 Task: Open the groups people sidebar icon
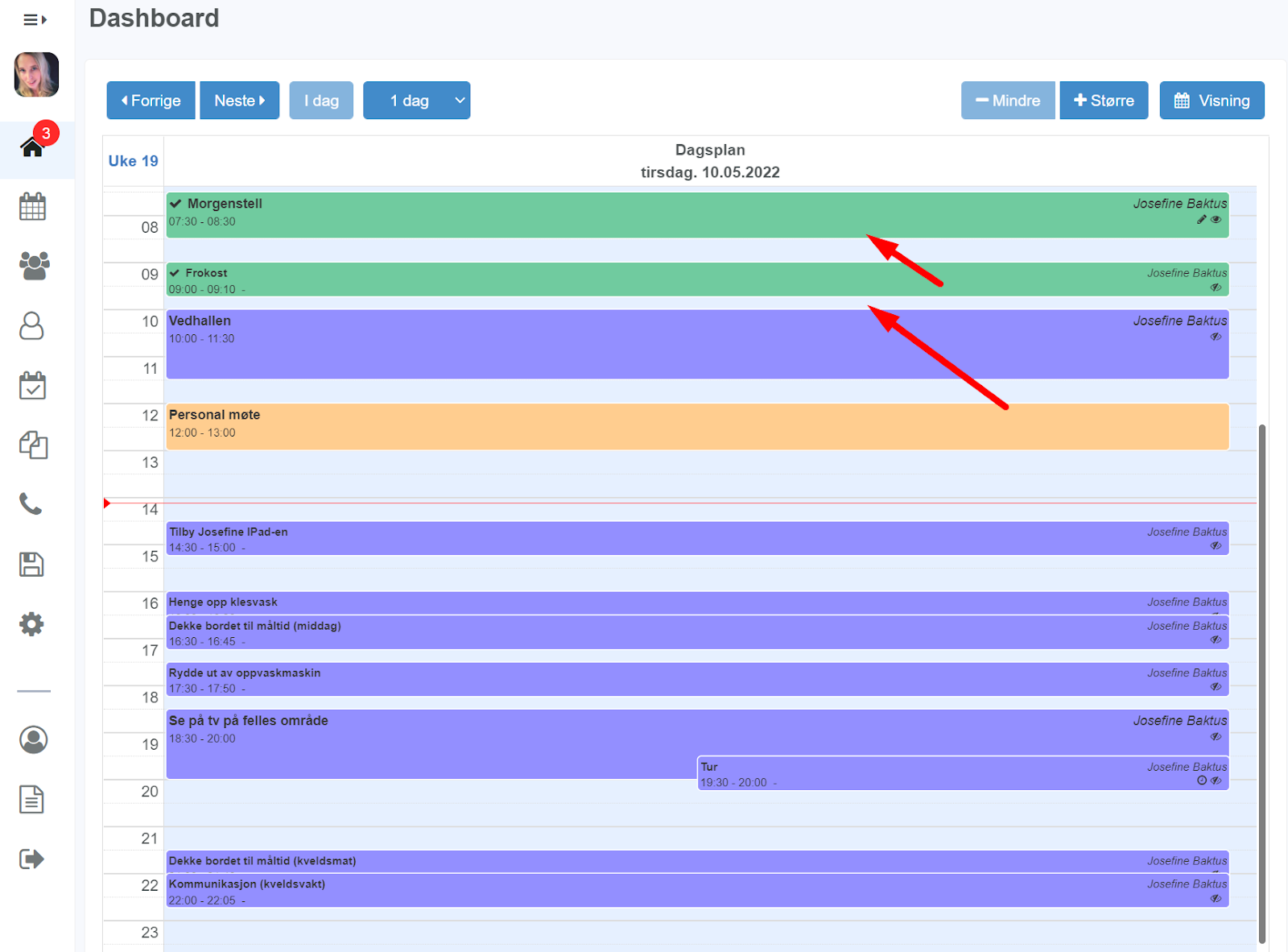tap(34, 266)
